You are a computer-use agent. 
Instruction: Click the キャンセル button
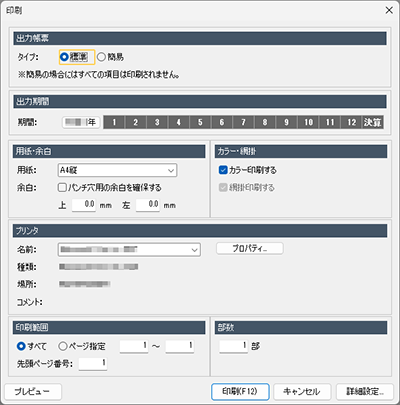point(302,392)
